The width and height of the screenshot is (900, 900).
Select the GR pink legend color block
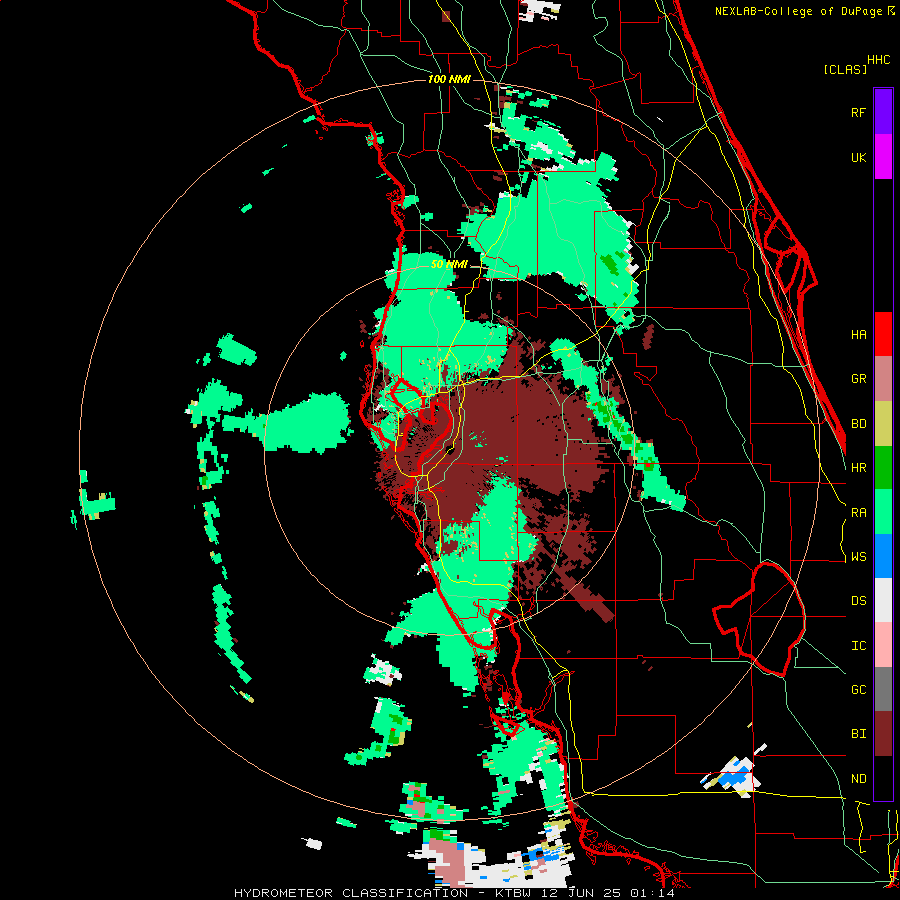point(883,379)
